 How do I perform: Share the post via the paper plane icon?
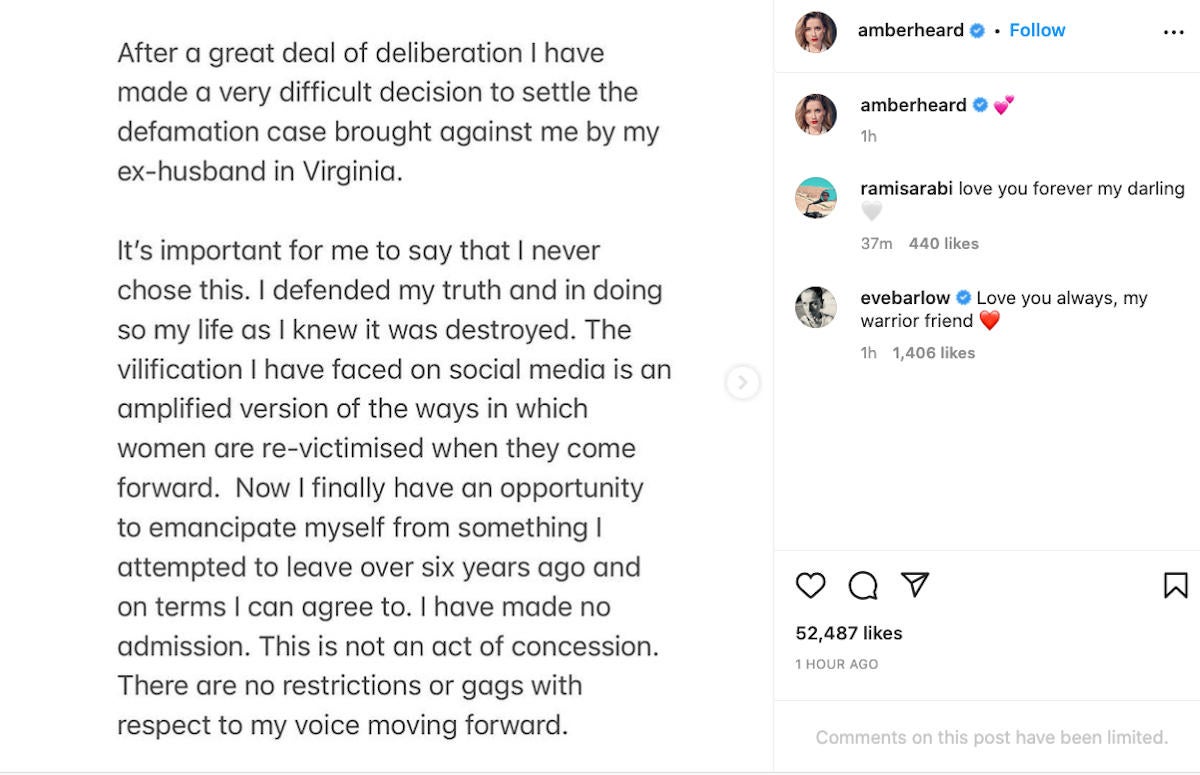pos(915,586)
